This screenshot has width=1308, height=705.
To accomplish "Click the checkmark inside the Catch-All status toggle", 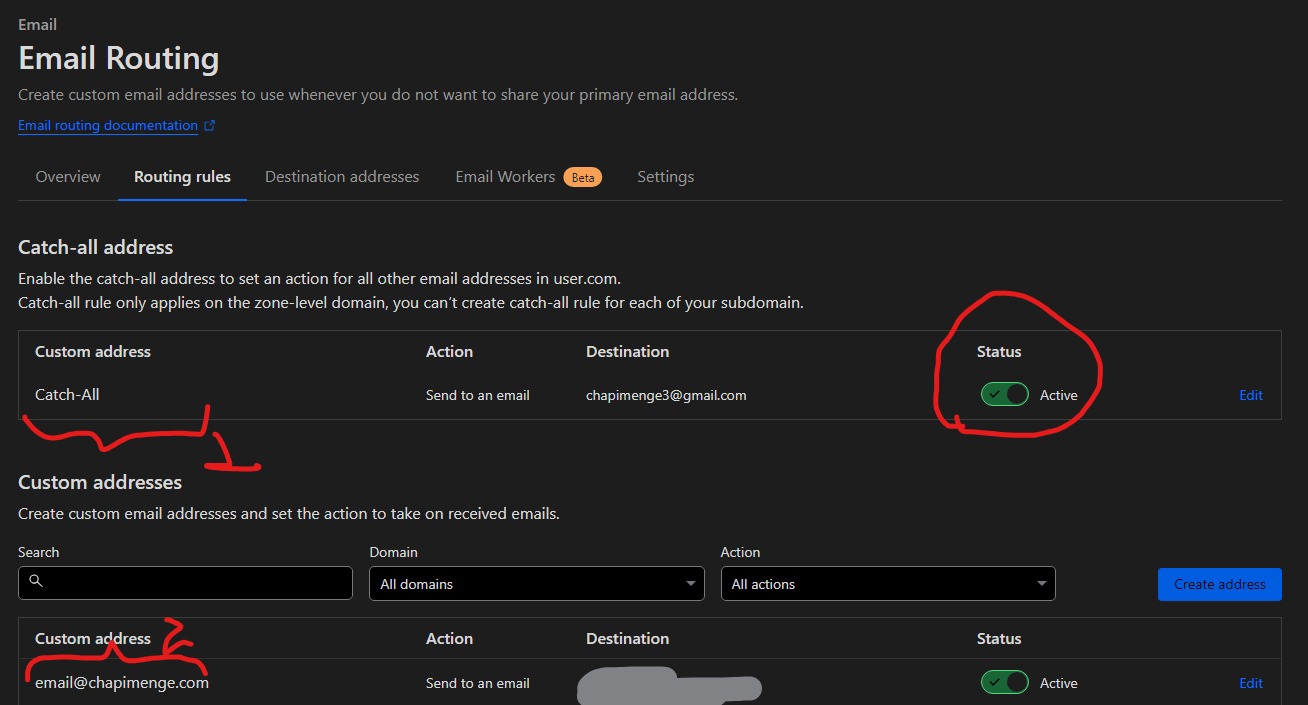I will pyautogui.click(x=995, y=394).
